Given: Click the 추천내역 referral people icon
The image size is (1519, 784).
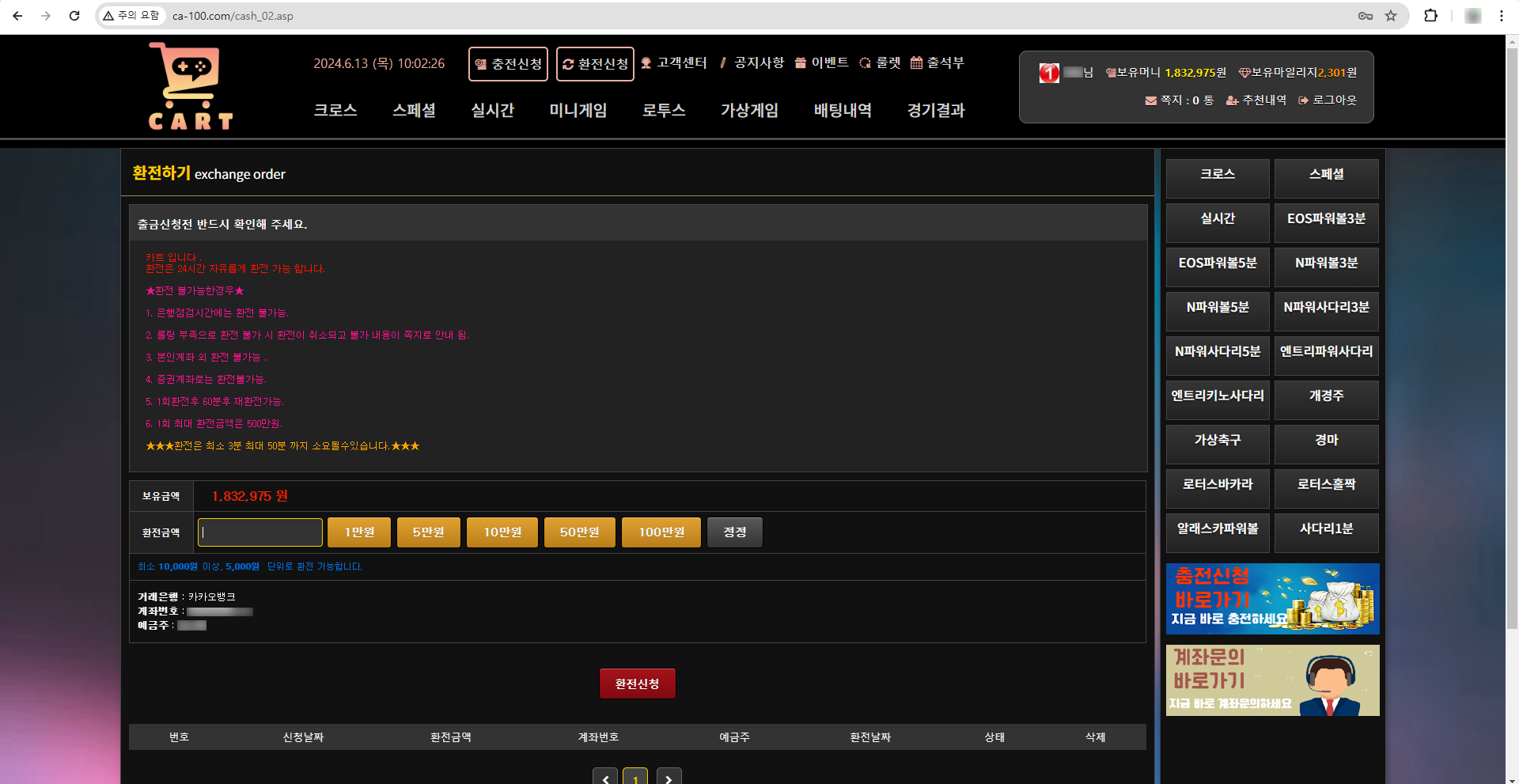Looking at the screenshot, I should point(1232,100).
